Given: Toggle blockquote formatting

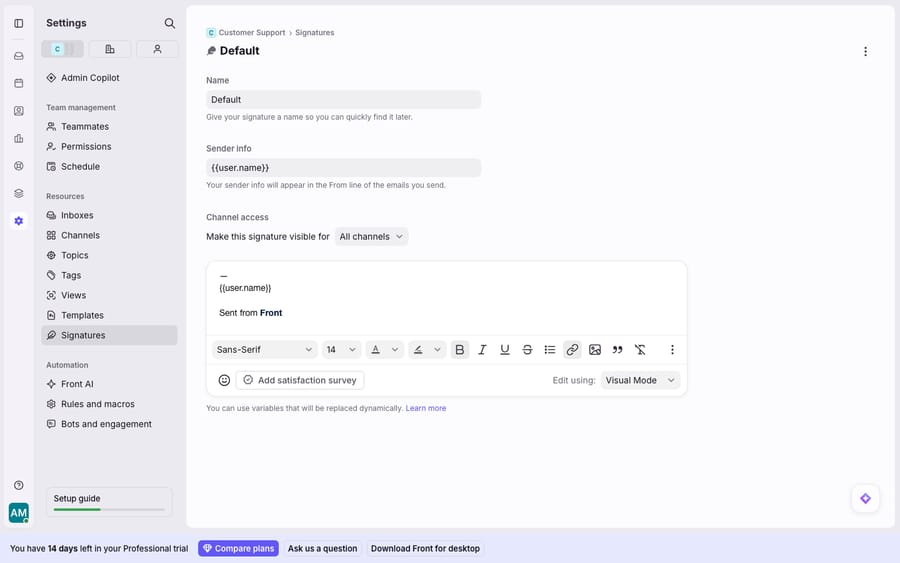Looking at the screenshot, I should 617,350.
